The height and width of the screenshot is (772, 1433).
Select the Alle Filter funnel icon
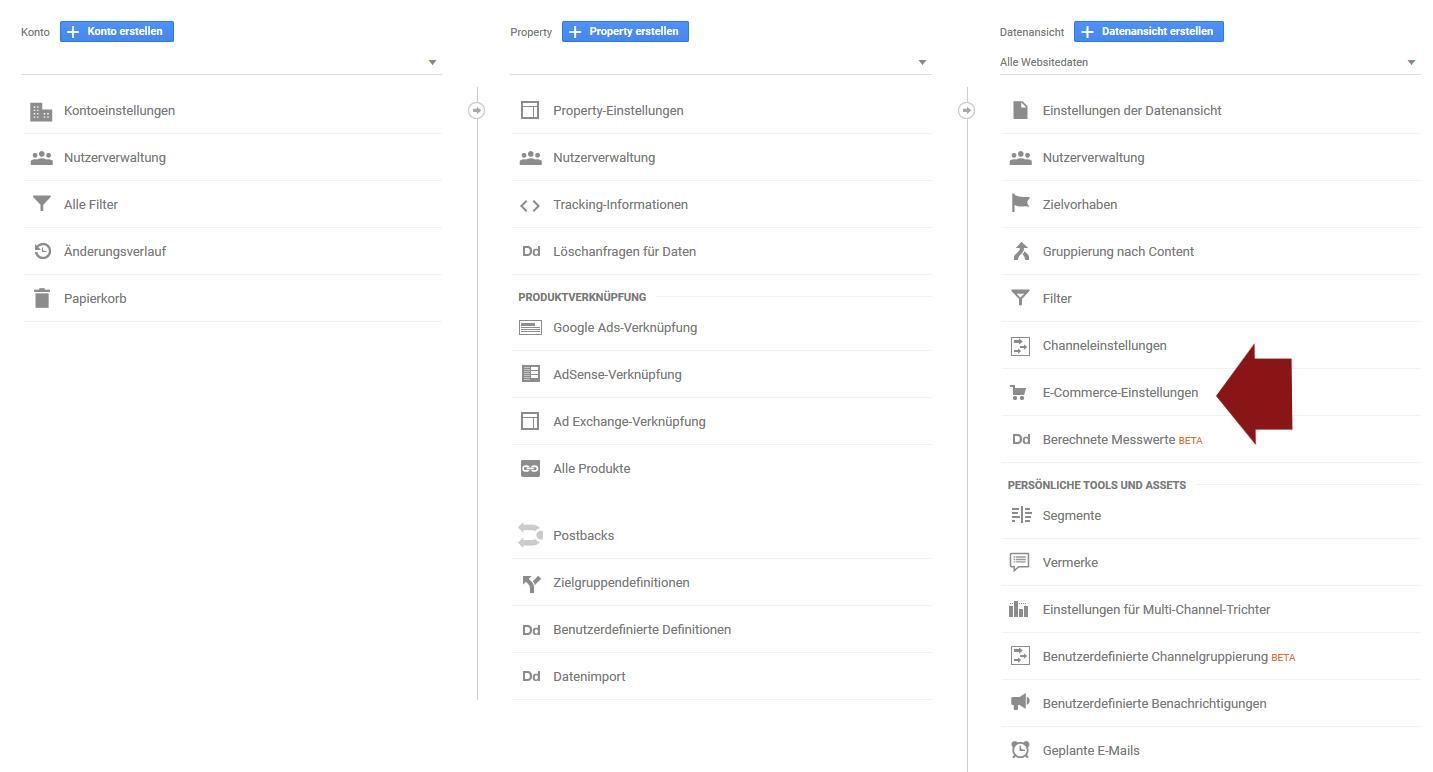click(x=40, y=204)
